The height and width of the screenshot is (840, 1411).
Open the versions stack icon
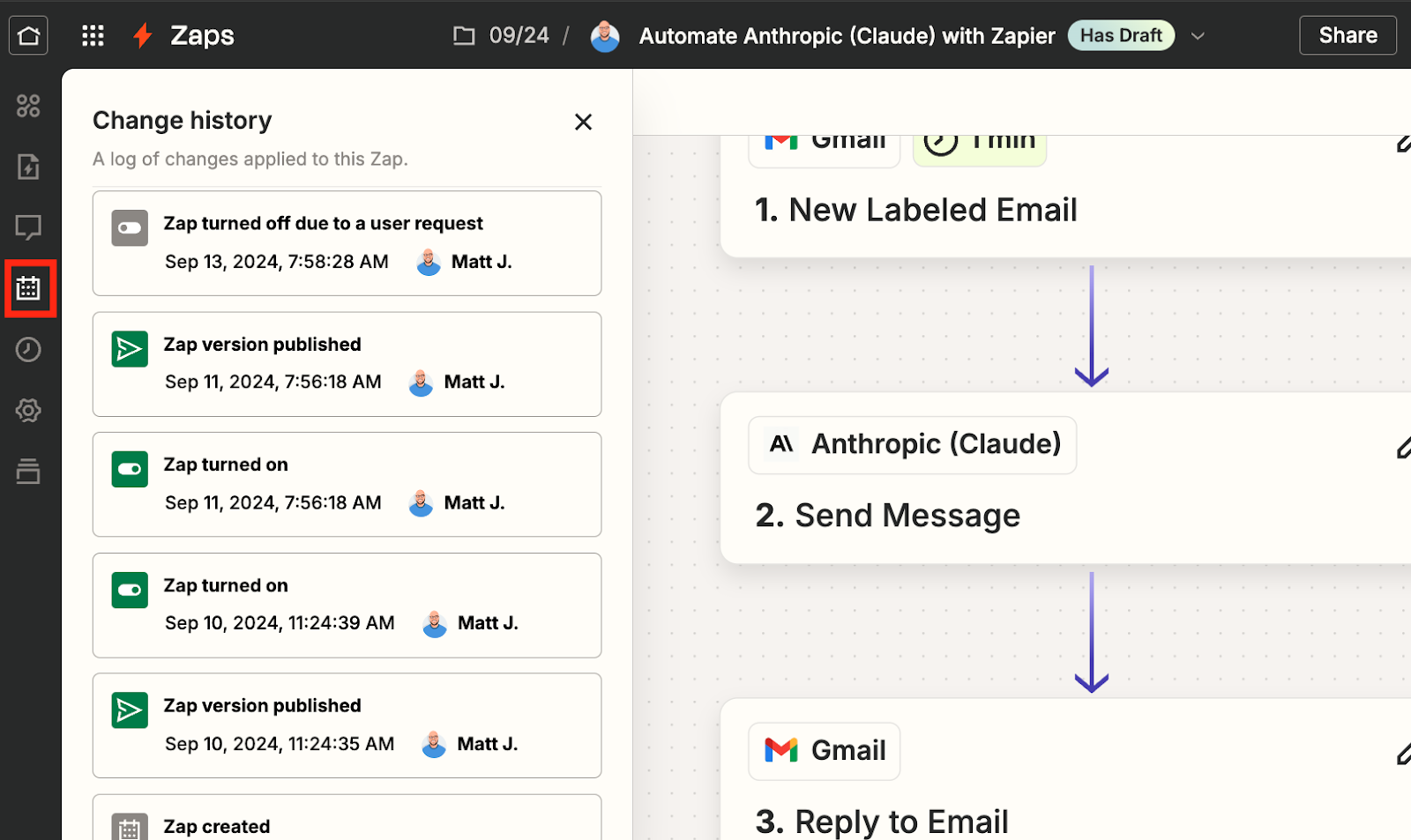click(x=28, y=471)
